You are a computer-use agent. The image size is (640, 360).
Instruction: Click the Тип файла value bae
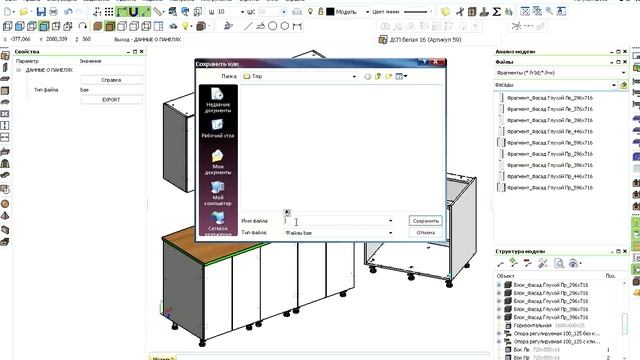[84, 90]
